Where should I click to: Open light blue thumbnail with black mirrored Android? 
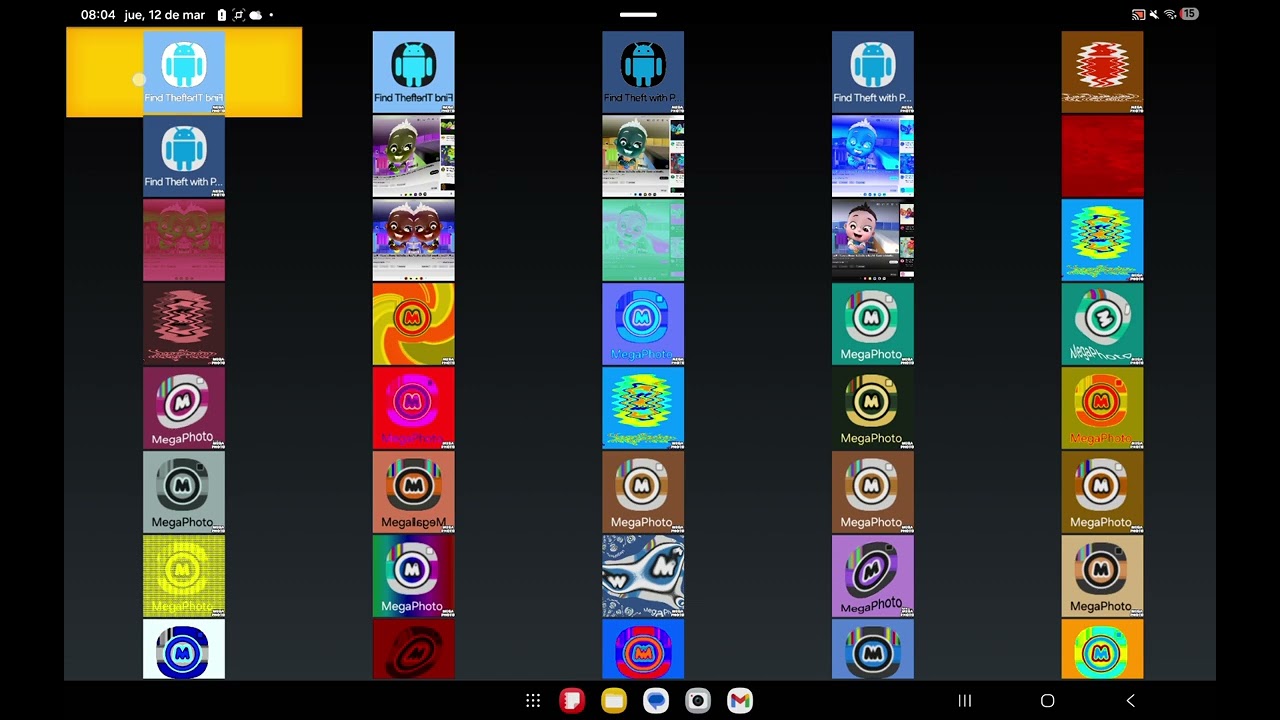click(x=413, y=72)
